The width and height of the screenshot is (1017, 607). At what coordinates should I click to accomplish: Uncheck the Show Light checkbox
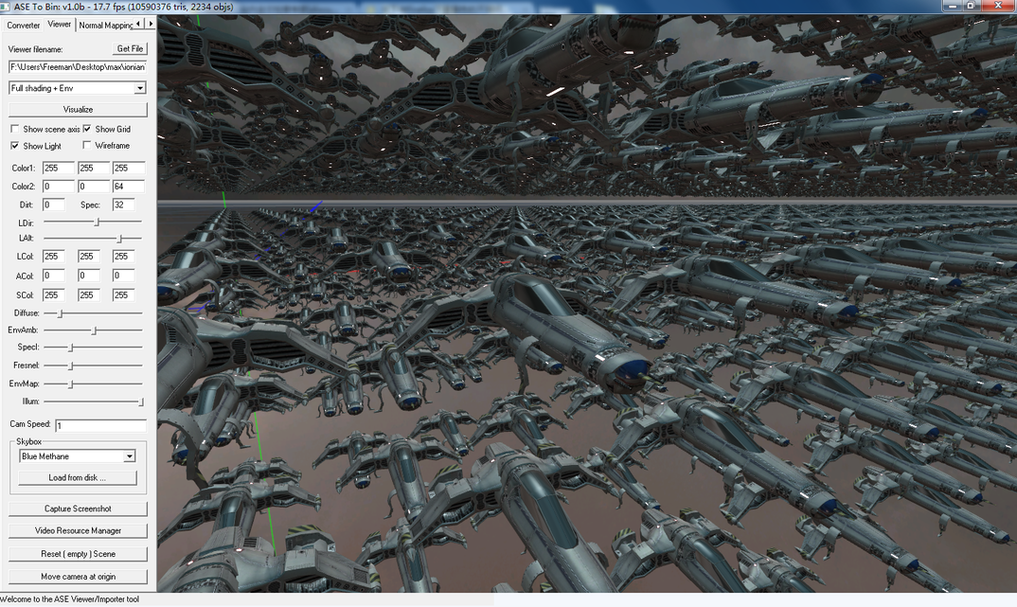15,146
